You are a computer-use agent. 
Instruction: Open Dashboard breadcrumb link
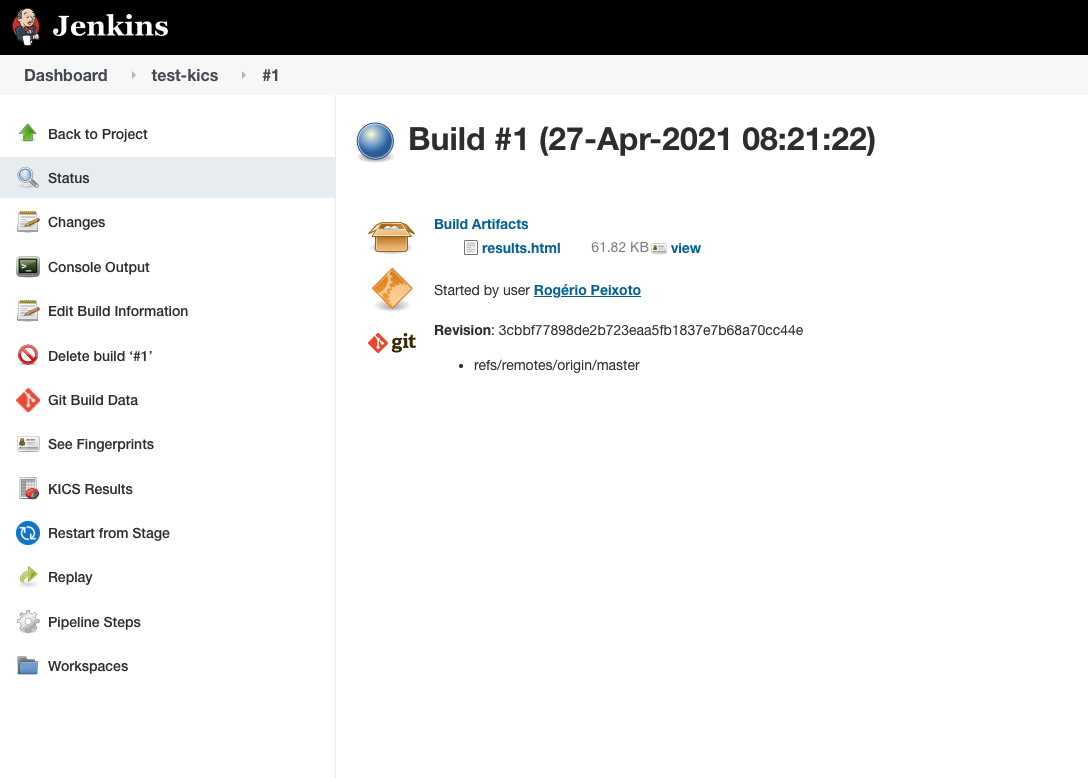coord(66,75)
